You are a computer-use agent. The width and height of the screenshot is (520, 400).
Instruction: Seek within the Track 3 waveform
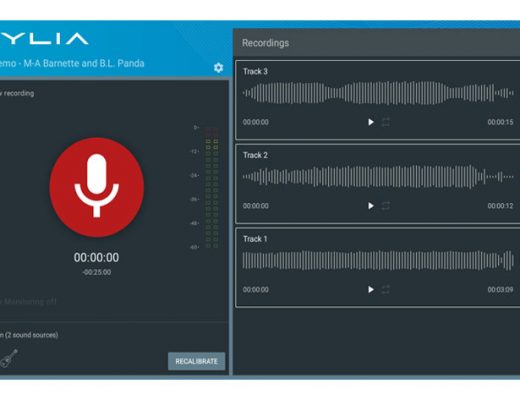click(378, 93)
